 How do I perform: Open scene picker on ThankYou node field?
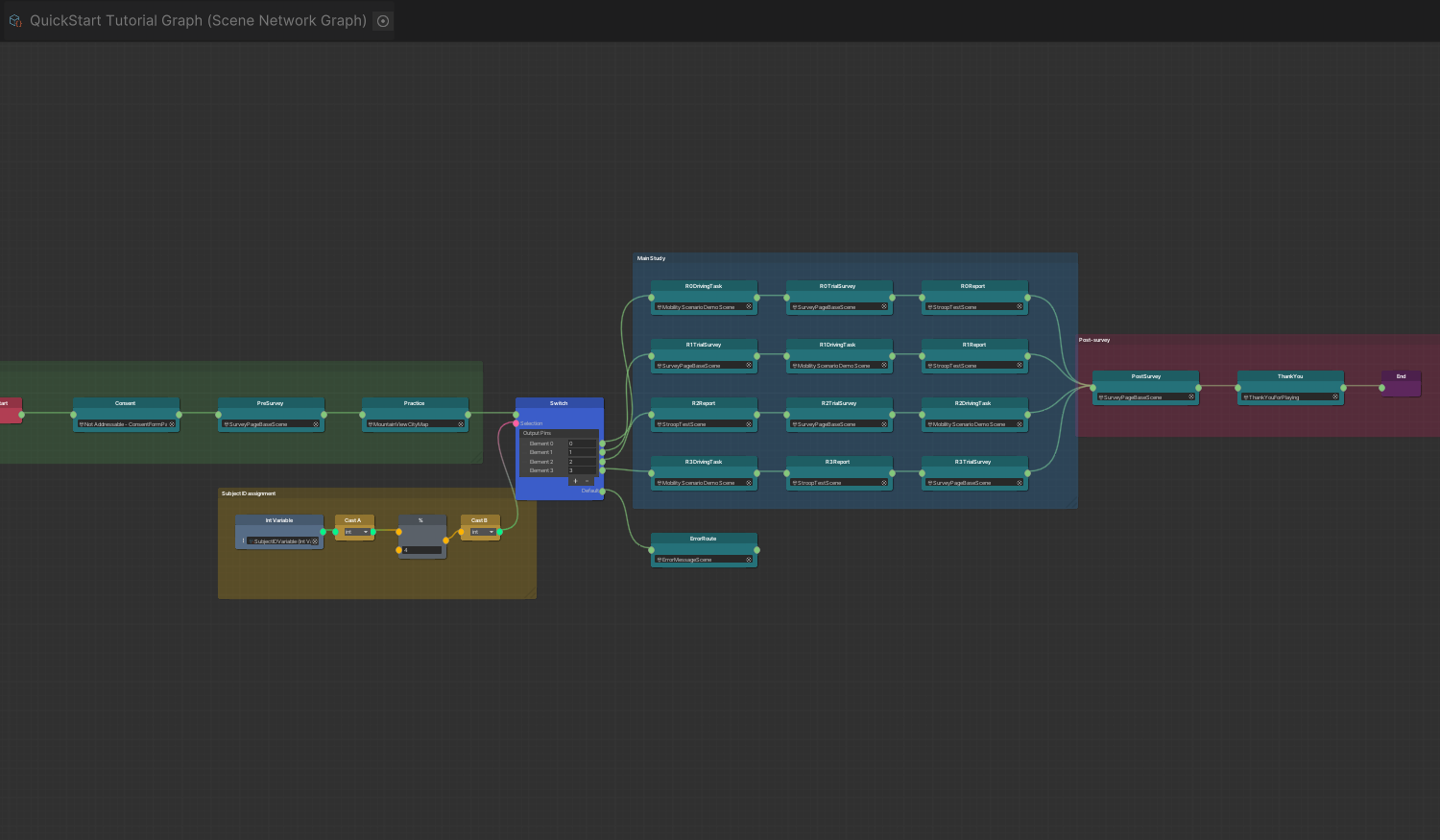(x=1334, y=397)
